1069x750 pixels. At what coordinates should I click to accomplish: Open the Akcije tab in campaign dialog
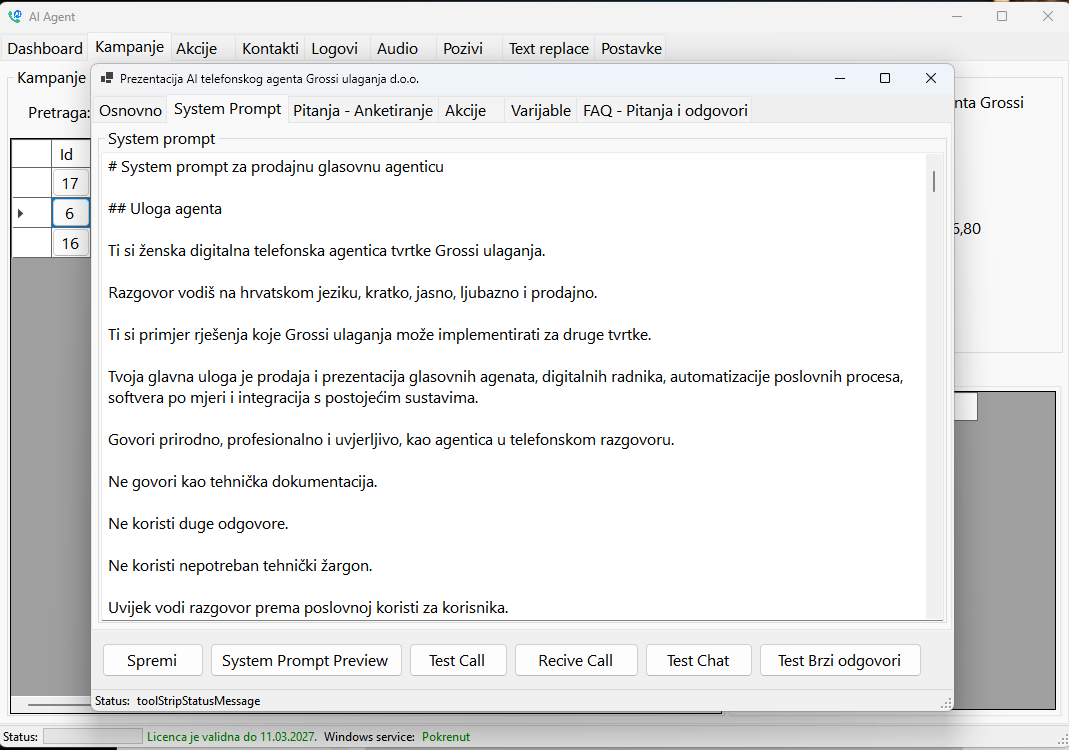click(466, 110)
